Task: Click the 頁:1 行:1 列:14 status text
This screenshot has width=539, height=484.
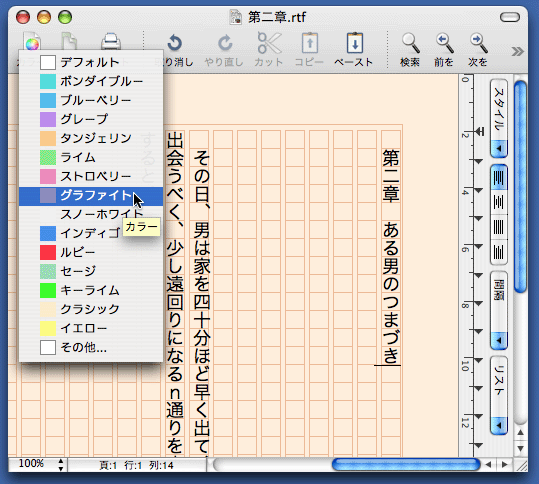Action: (136, 465)
